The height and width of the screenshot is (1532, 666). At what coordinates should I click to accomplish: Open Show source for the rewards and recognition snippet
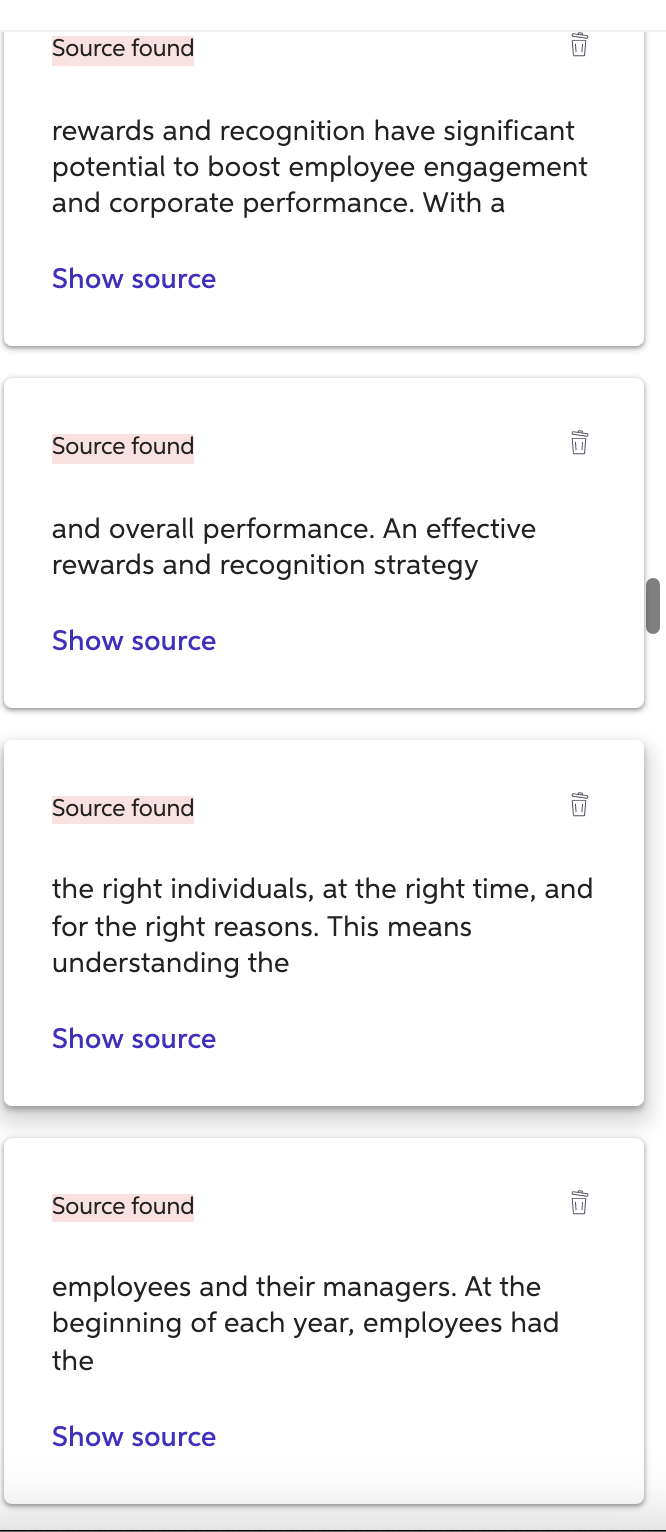pos(133,279)
